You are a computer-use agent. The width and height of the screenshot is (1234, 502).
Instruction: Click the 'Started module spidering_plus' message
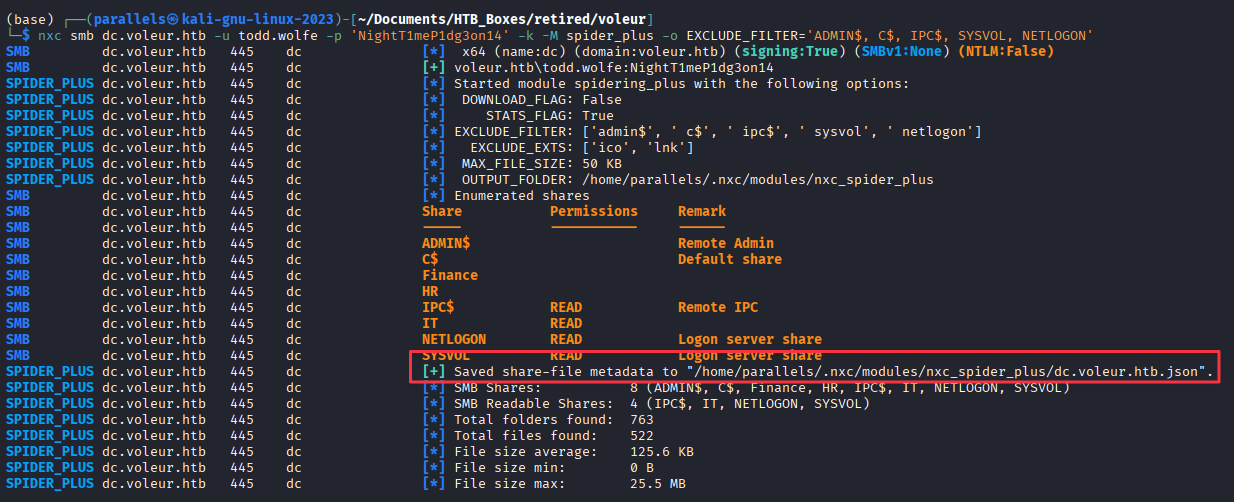682,83
